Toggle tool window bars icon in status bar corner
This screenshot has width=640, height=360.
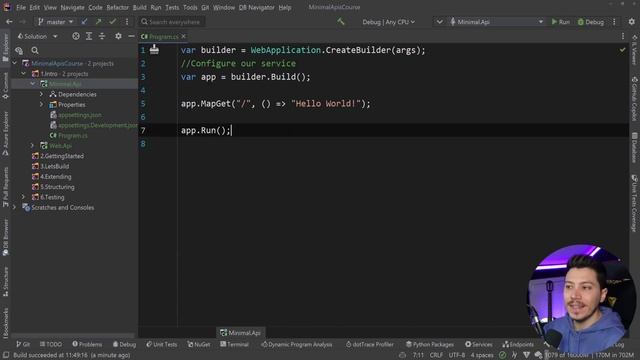6,355
